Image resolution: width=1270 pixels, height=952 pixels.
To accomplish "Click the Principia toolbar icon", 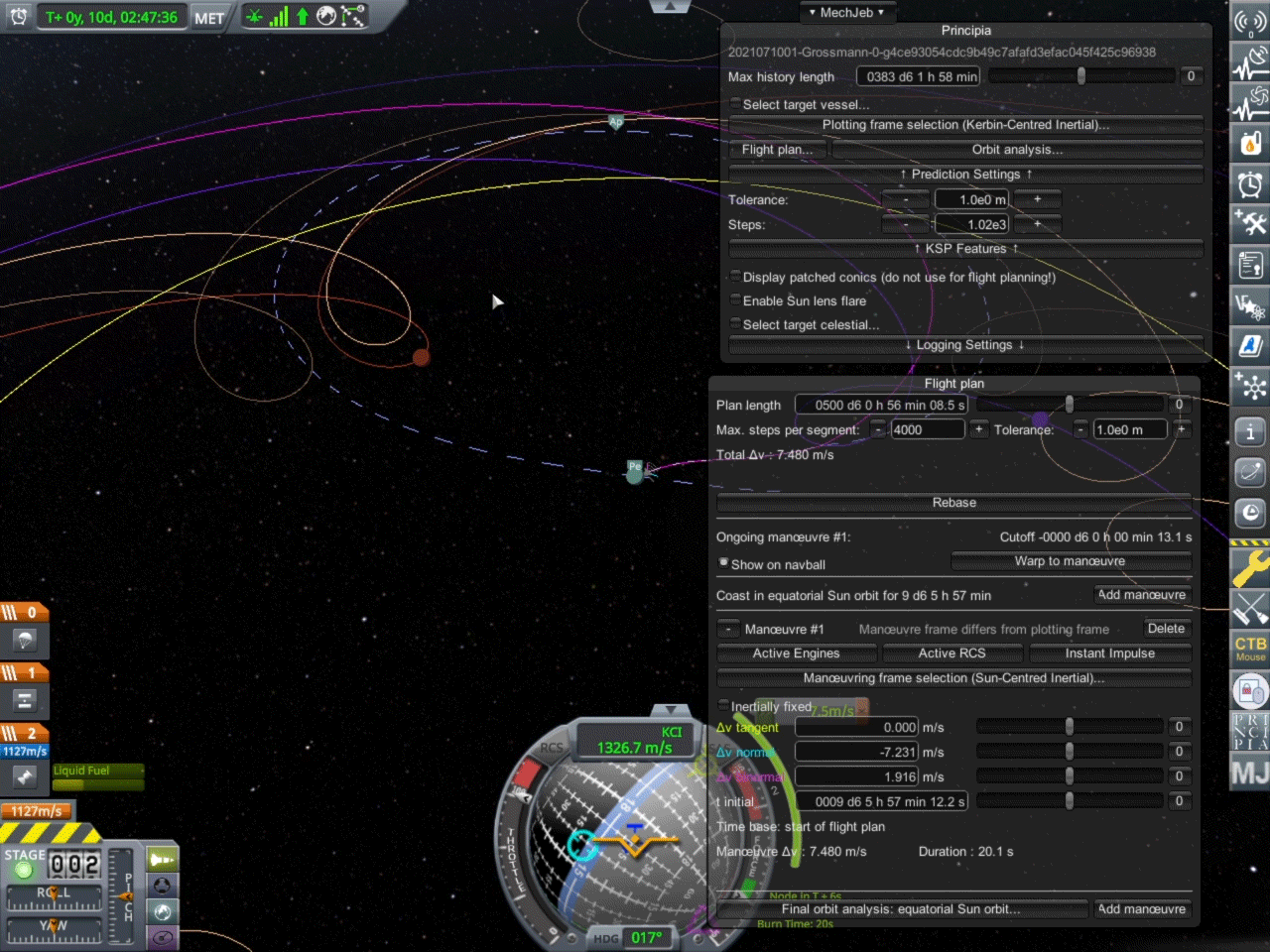I will (x=1250, y=732).
